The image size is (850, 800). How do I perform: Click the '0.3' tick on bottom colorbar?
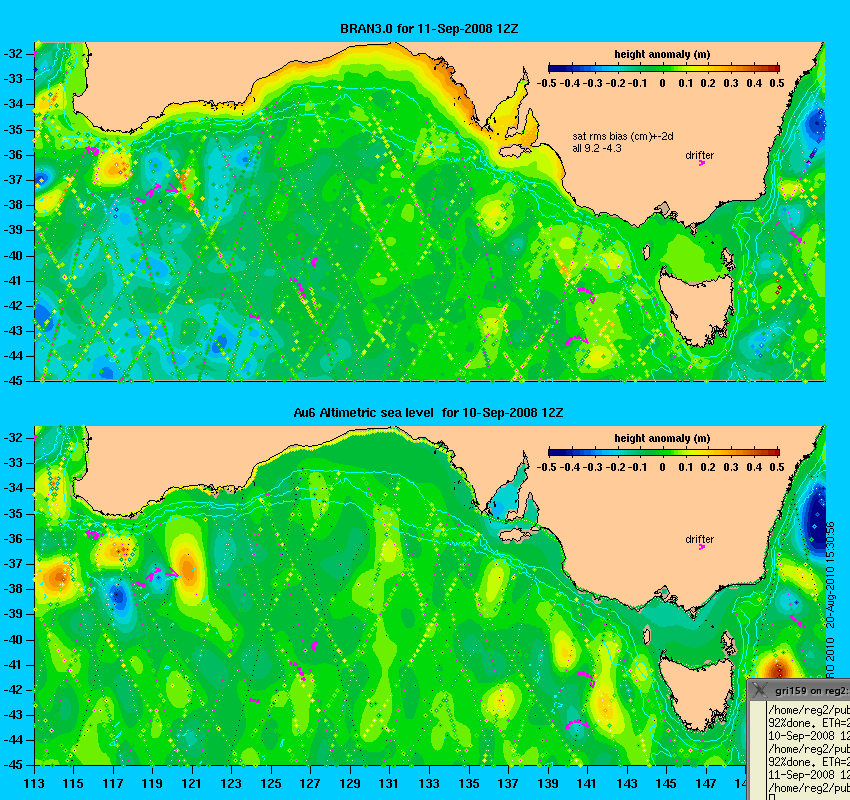pyautogui.click(x=731, y=467)
